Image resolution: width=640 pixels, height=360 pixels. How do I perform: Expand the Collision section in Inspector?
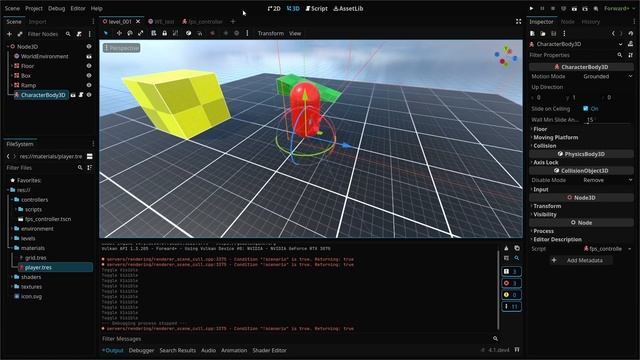544,146
